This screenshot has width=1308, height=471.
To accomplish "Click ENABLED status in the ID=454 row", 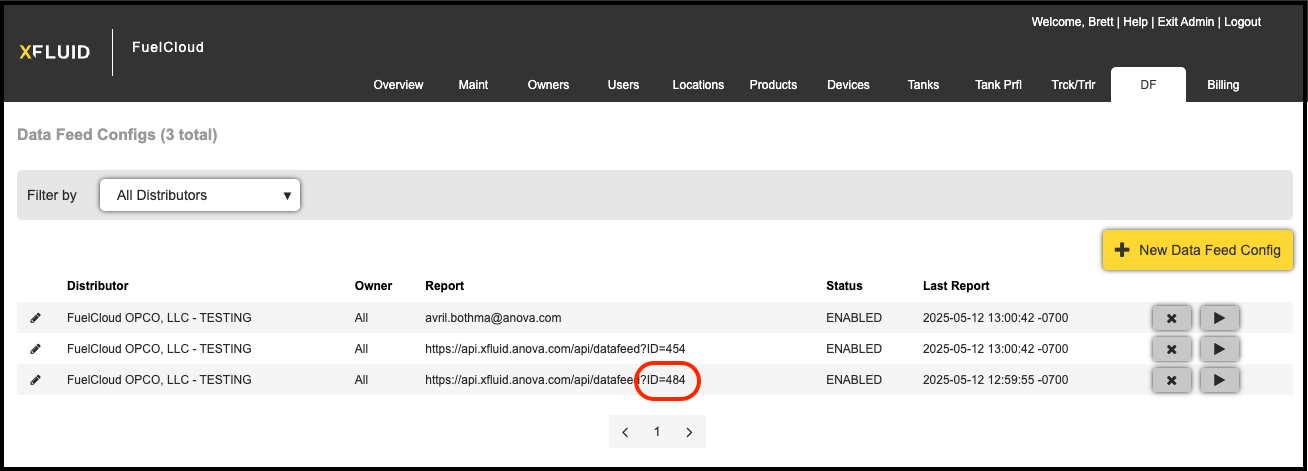I will [x=854, y=349].
